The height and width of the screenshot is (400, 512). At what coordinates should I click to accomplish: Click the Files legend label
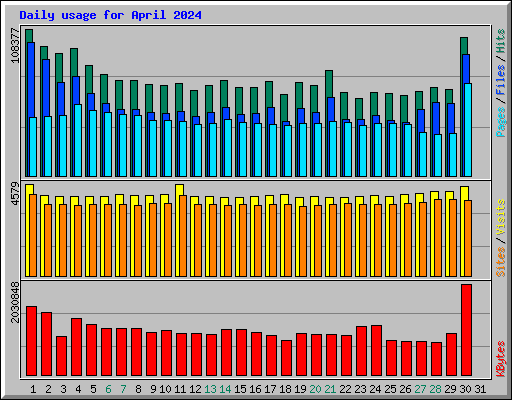point(501,80)
